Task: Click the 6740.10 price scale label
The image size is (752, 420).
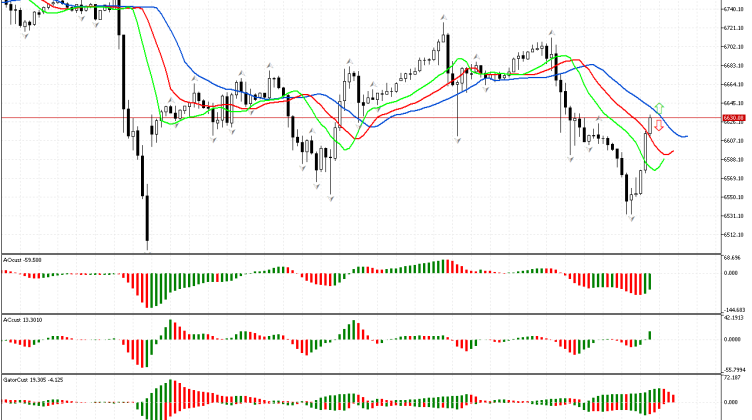Action: 735,9
